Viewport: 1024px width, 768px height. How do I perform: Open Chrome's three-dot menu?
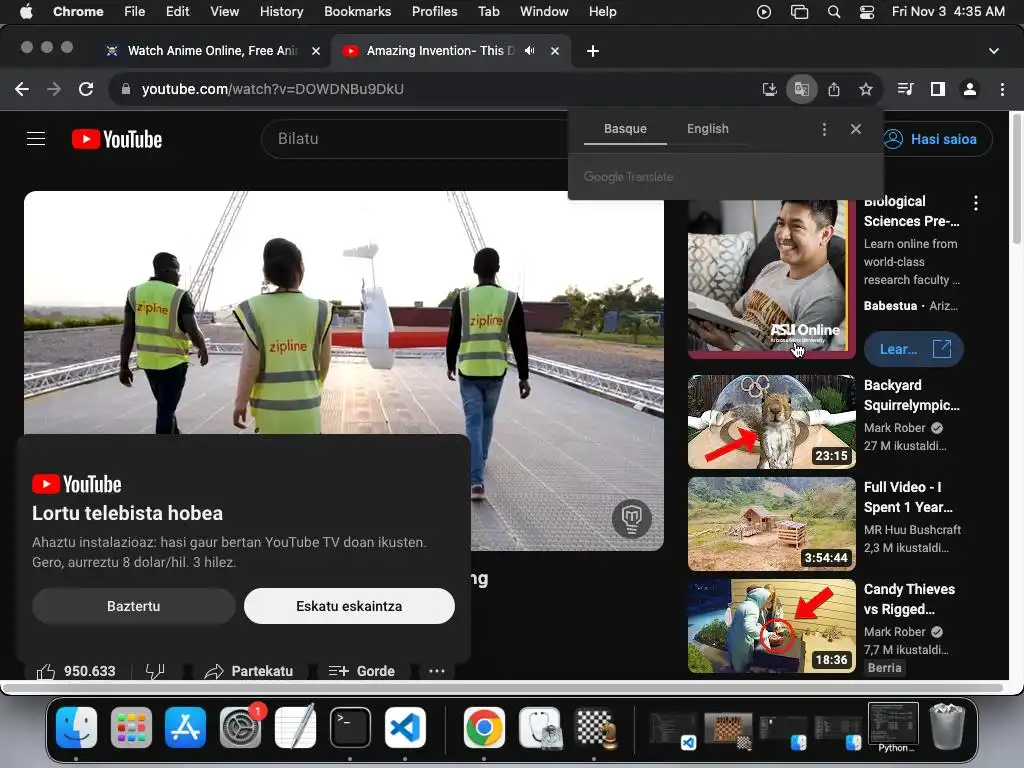point(1002,89)
